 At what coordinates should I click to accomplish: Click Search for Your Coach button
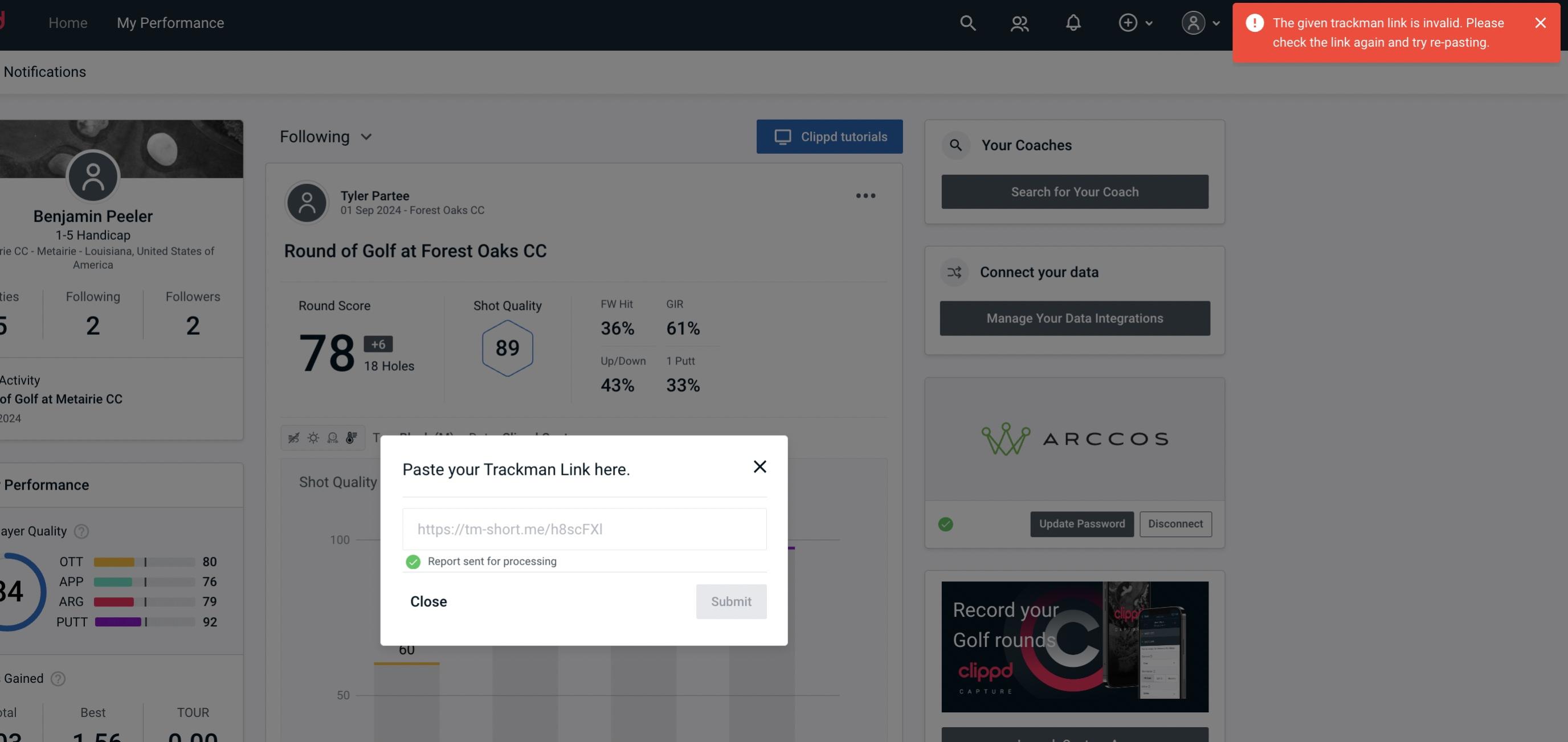(1075, 192)
